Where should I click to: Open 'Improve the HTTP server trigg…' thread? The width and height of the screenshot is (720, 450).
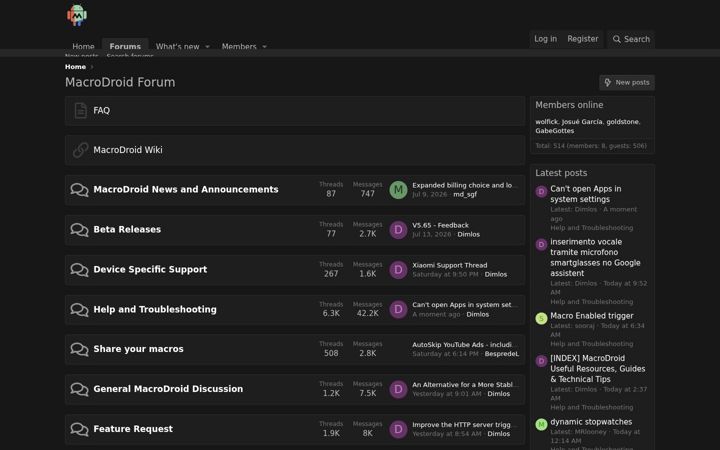click(465, 425)
